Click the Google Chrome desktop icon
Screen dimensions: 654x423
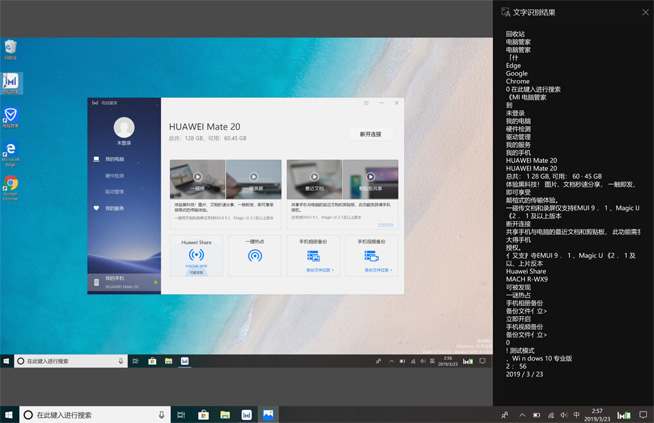coord(10,186)
